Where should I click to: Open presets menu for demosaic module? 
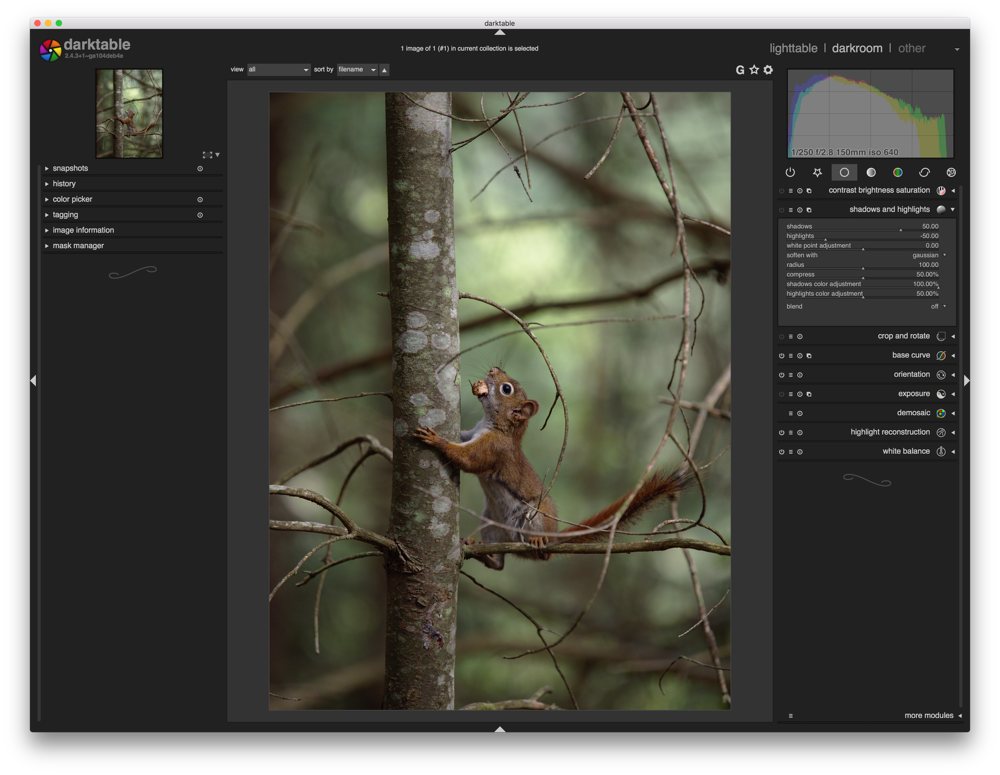[x=791, y=413]
